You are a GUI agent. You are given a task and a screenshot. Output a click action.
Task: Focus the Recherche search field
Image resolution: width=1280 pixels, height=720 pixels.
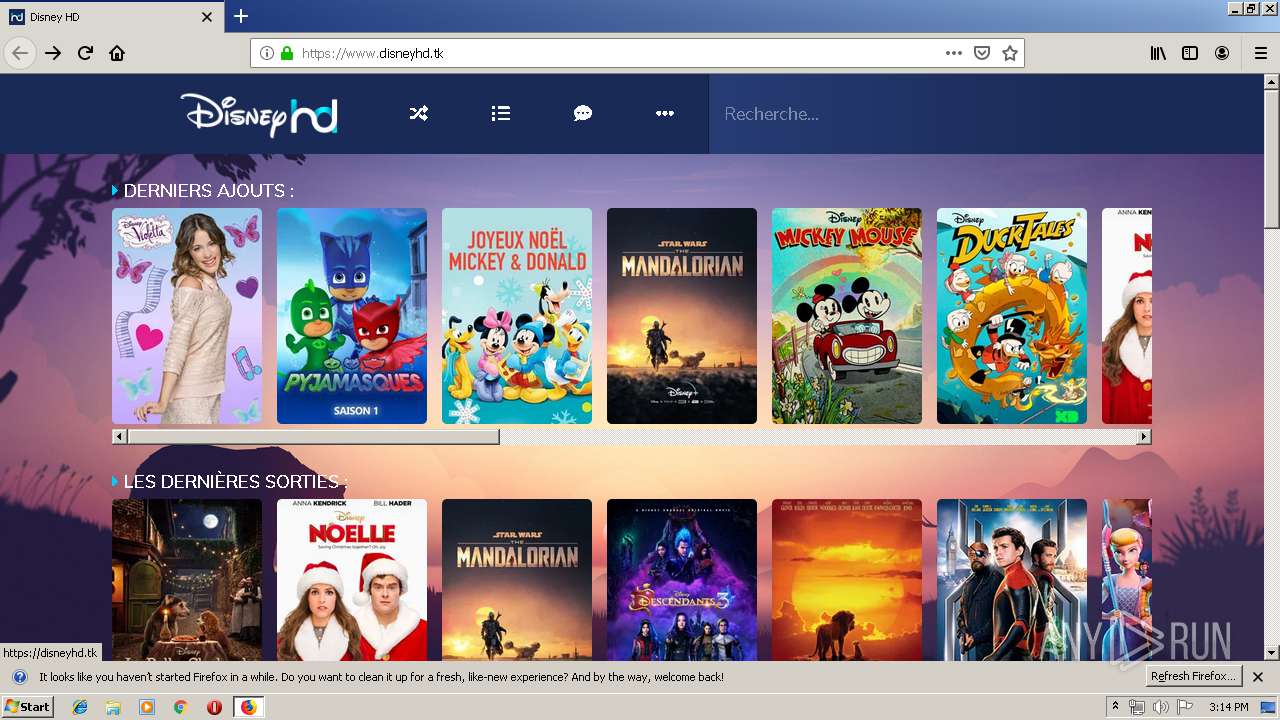click(985, 114)
